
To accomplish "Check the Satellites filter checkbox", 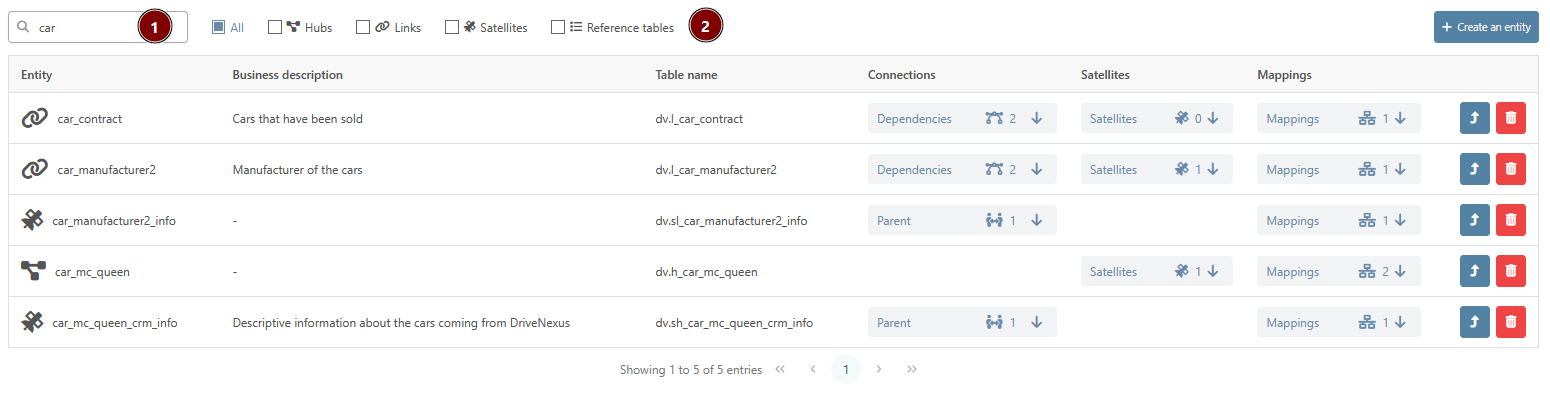I will pyautogui.click(x=452, y=28).
